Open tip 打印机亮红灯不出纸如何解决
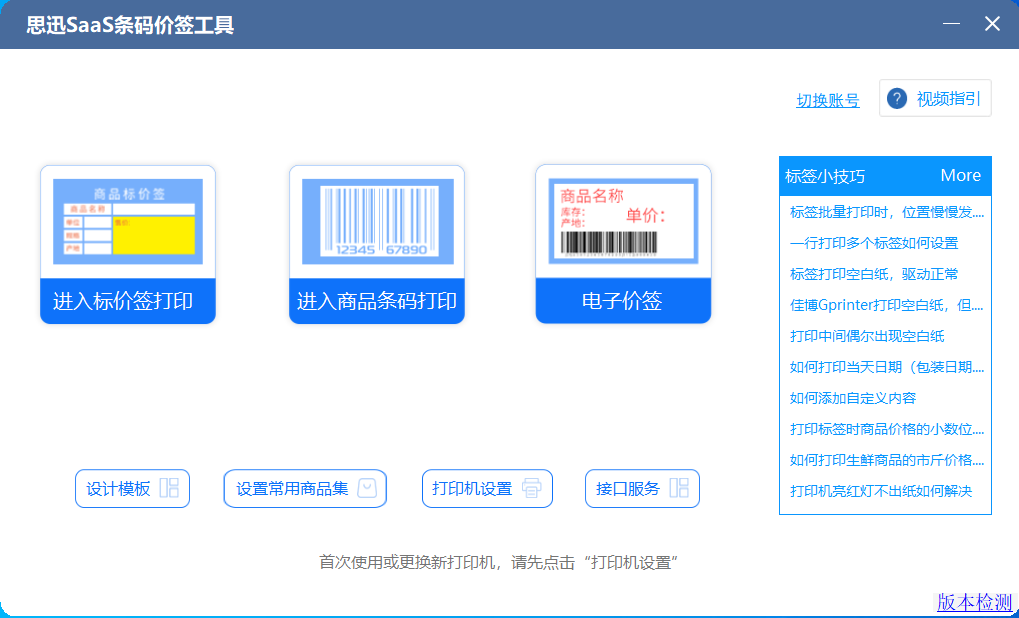Viewport: 1019px width, 618px height. coord(881,491)
